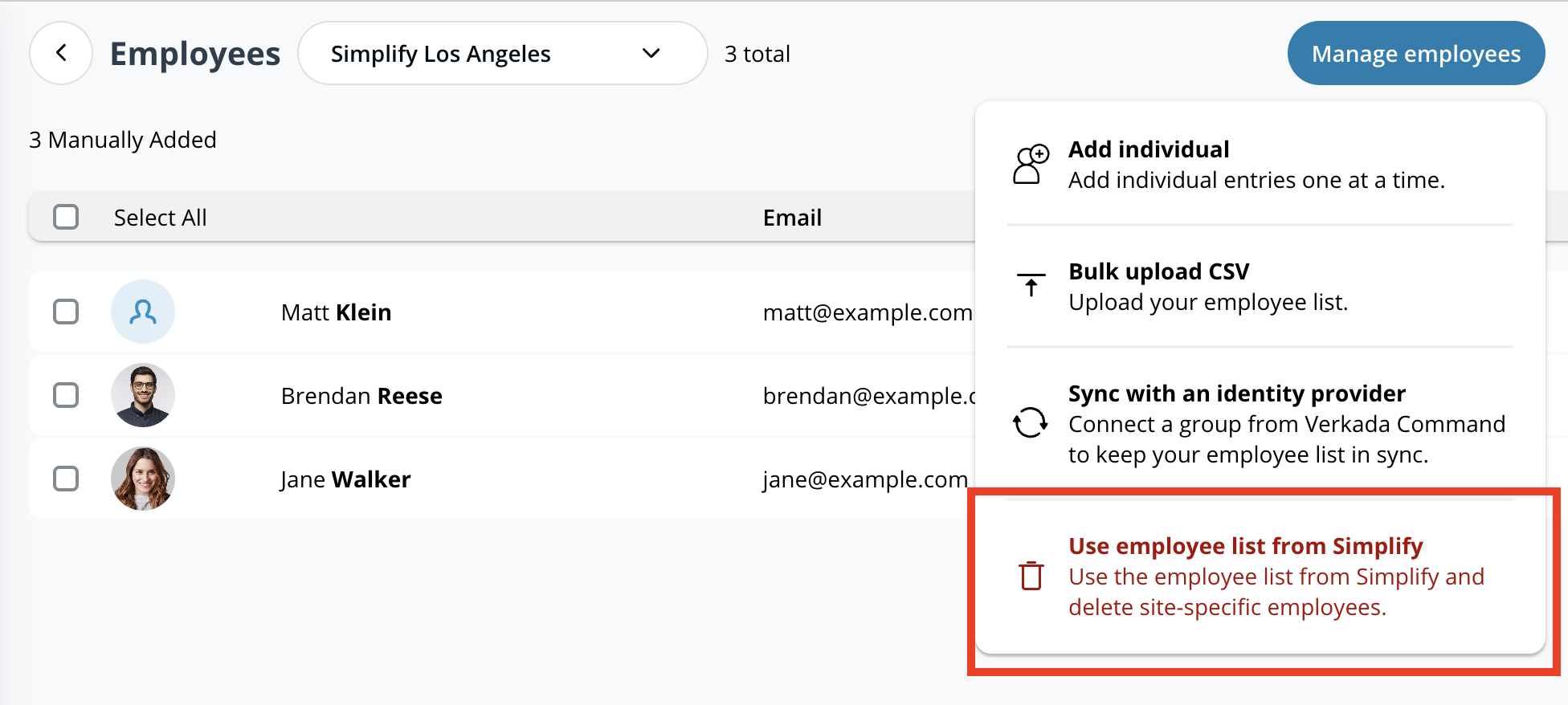1568x705 pixels.
Task: Click the red trash can icon
Action: point(1031,576)
